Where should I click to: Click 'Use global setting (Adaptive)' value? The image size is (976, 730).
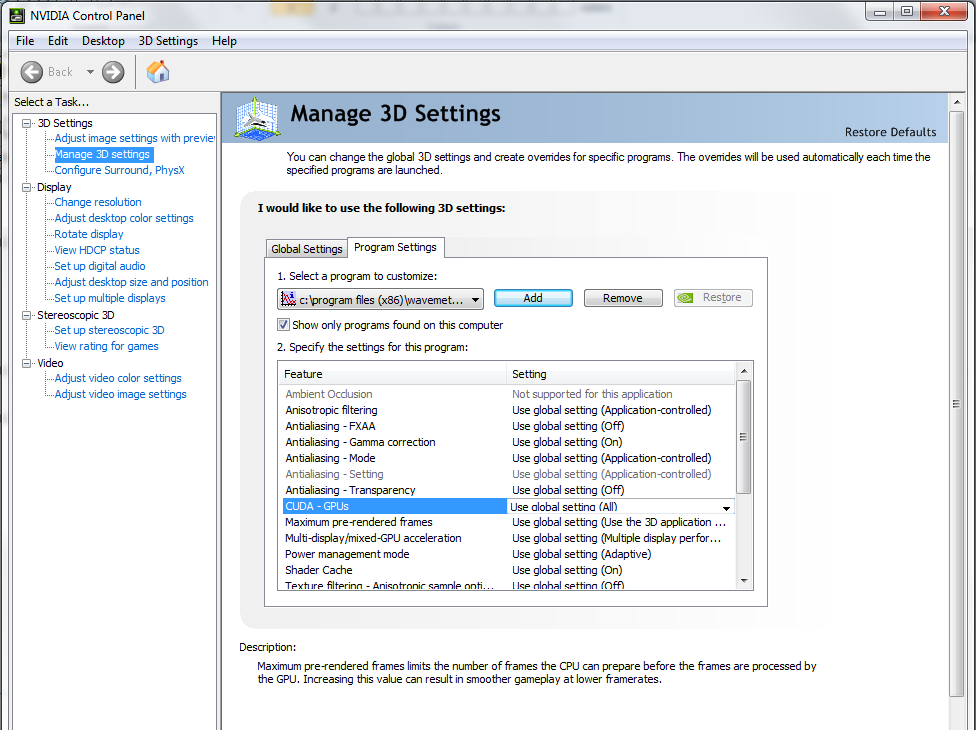(581, 555)
